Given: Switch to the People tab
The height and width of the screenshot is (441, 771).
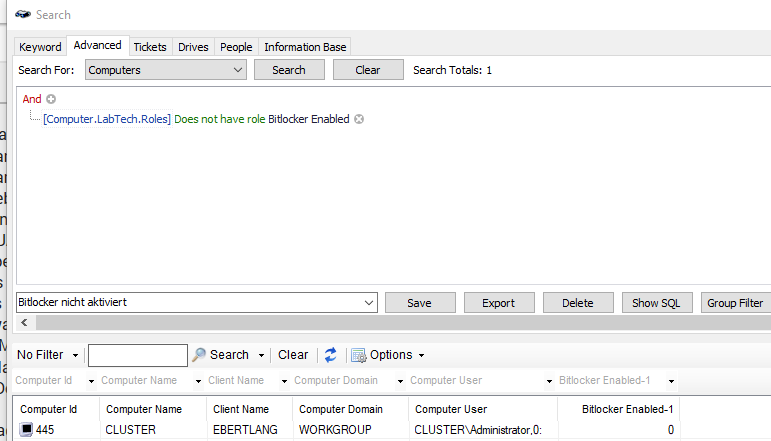Looking at the screenshot, I should click(x=236, y=47).
